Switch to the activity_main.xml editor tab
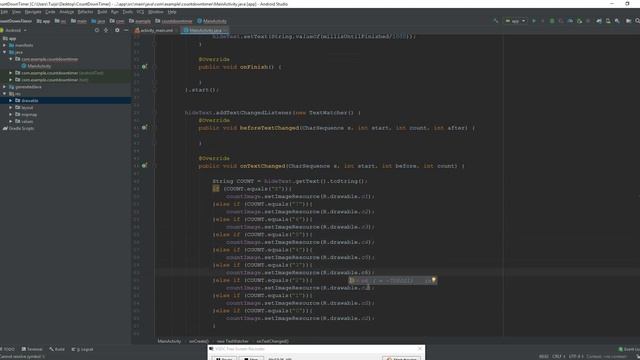640x360 pixels. pos(156,30)
